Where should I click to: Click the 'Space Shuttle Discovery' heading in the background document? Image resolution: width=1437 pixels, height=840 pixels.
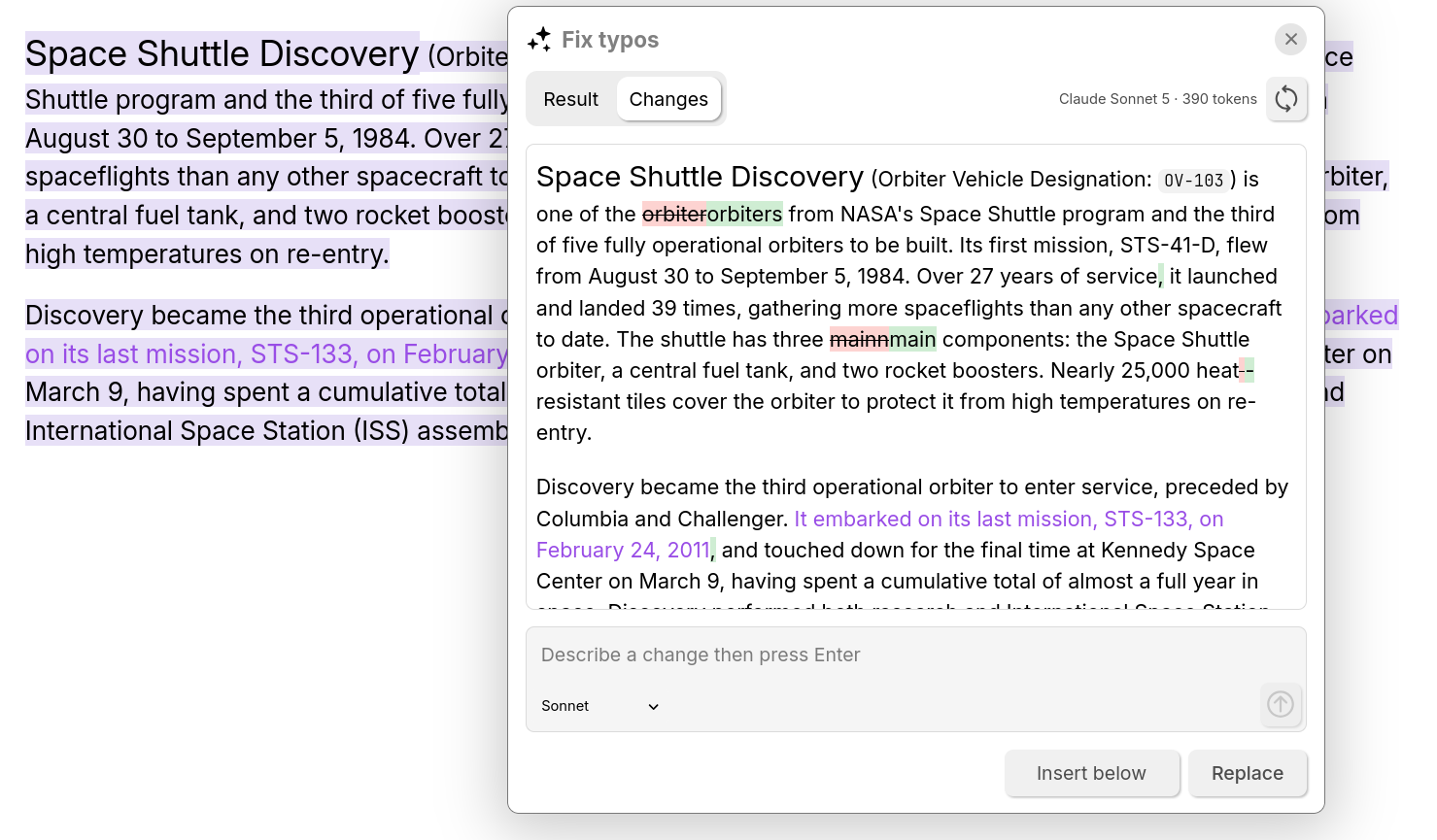(222, 53)
